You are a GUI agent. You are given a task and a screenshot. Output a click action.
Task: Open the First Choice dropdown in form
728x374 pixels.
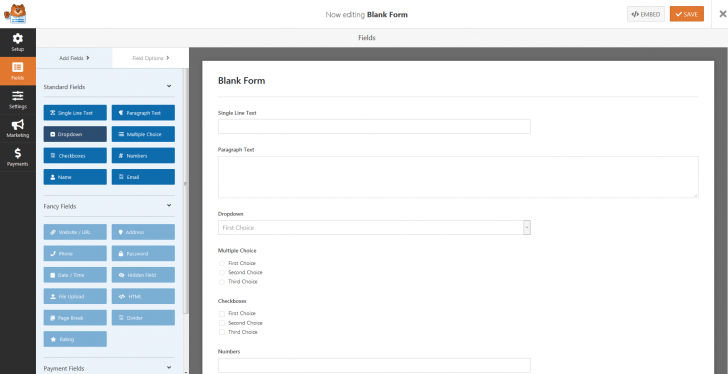tap(374, 228)
